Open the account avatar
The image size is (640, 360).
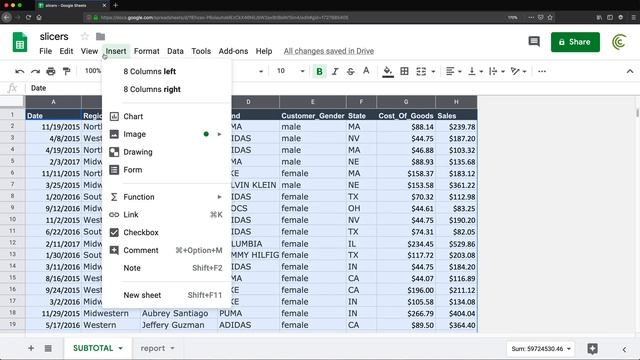619,42
